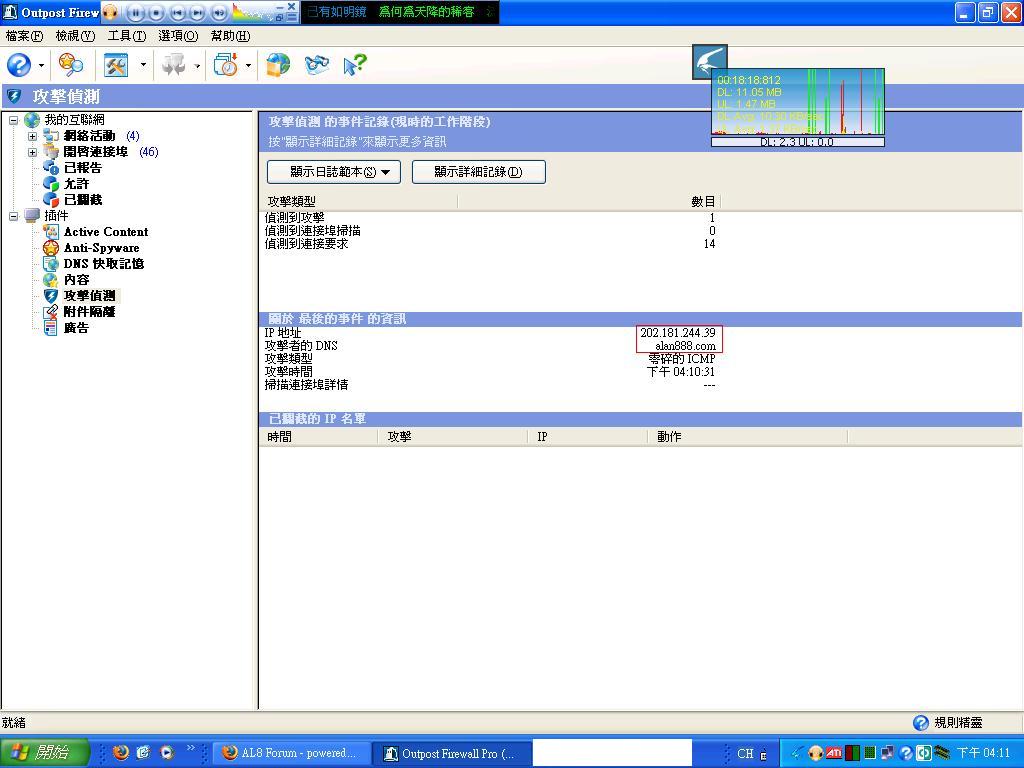
Task: Open the 選項(O) menu
Action: coord(178,36)
